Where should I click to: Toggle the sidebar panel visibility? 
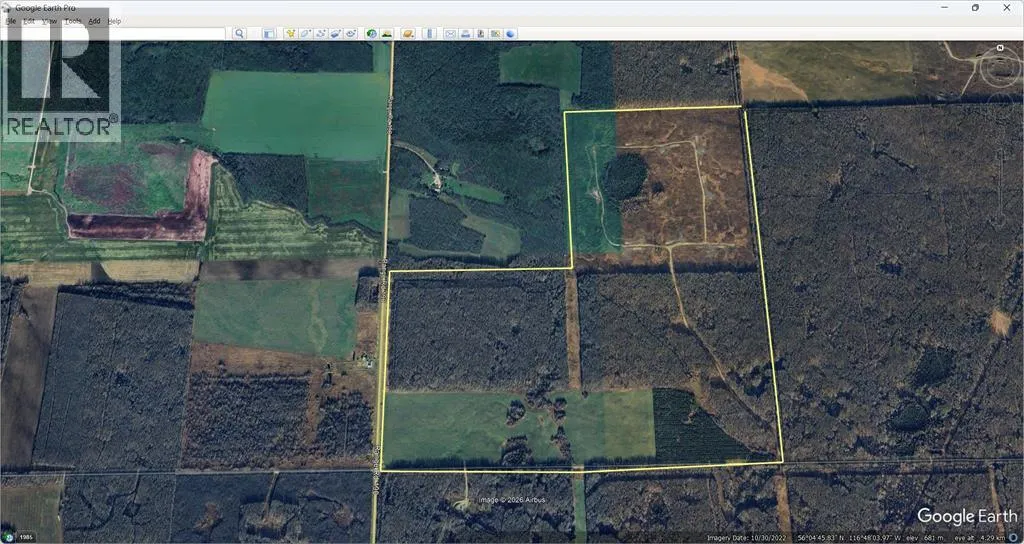pyautogui.click(x=269, y=33)
